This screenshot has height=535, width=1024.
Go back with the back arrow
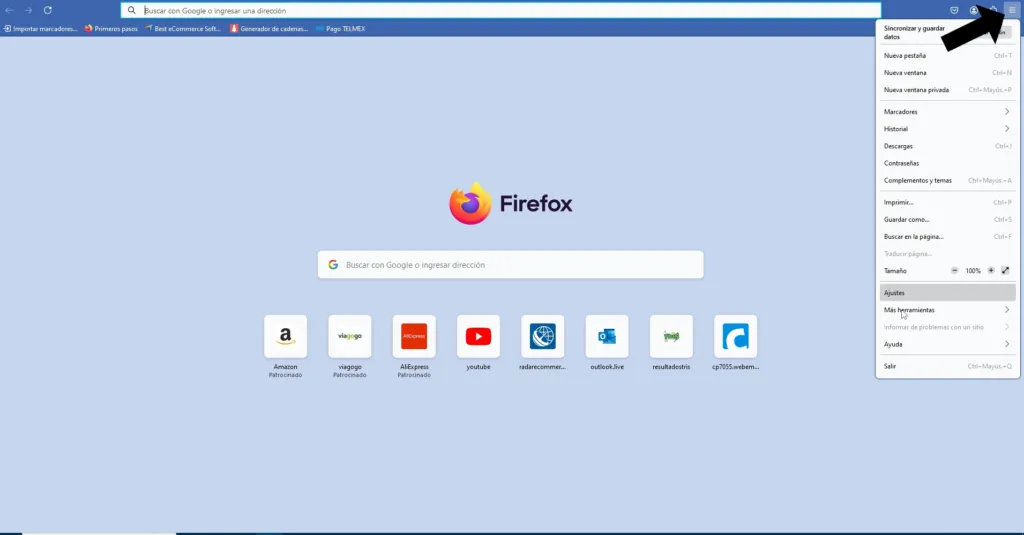tap(9, 10)
